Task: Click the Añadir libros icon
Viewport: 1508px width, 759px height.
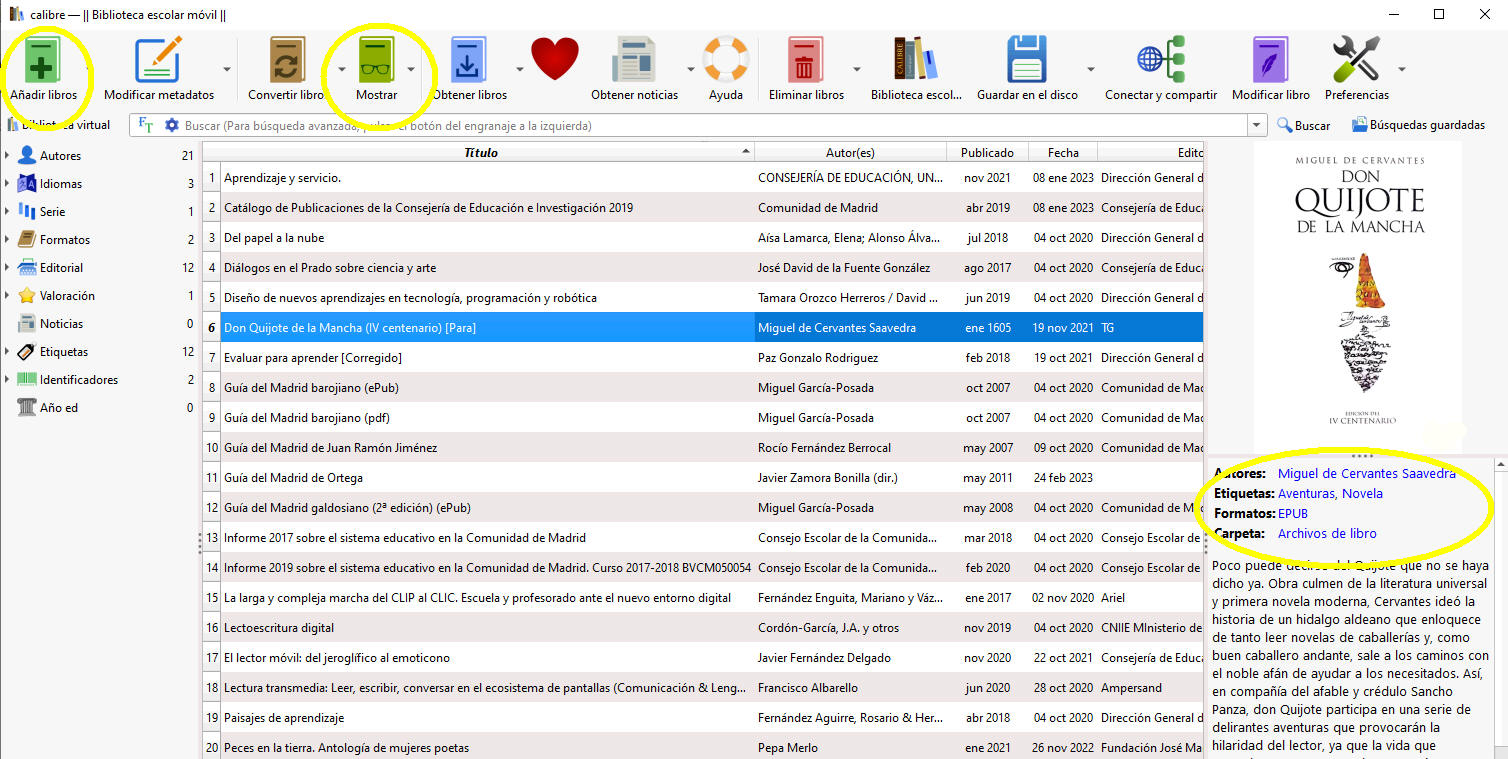Action: pos(43,62)
